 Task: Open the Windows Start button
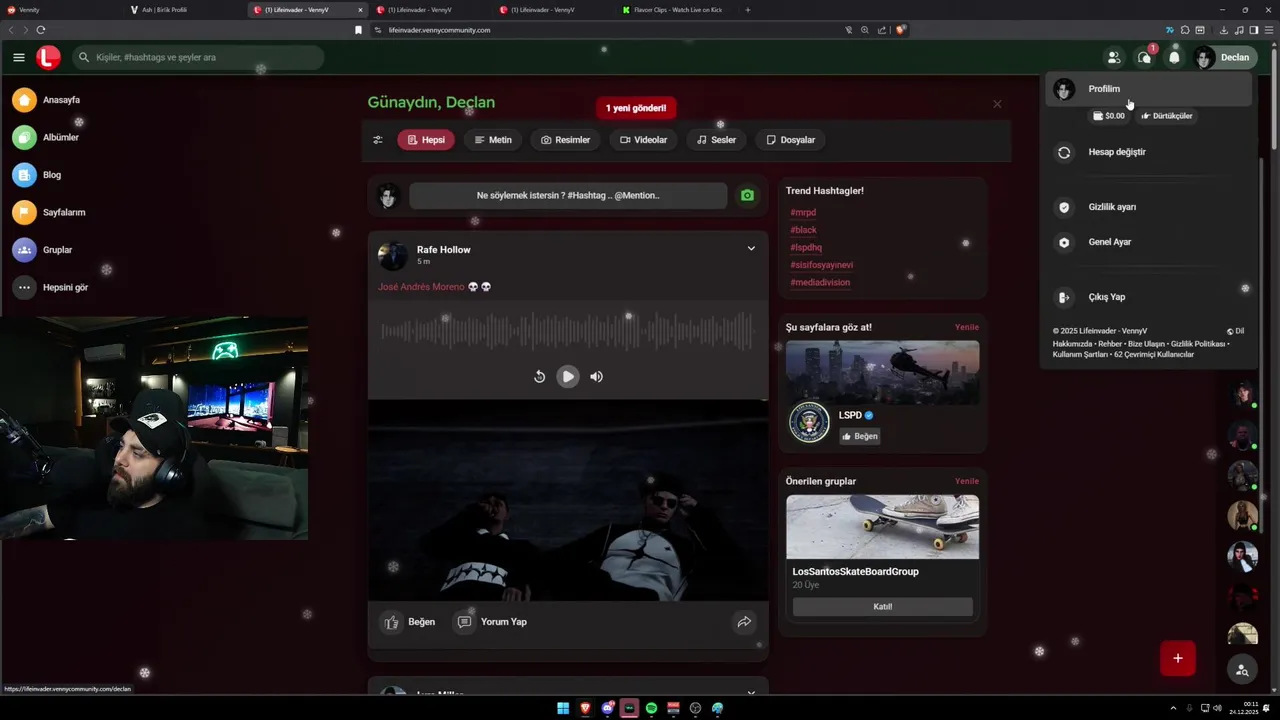click(563, 708)
